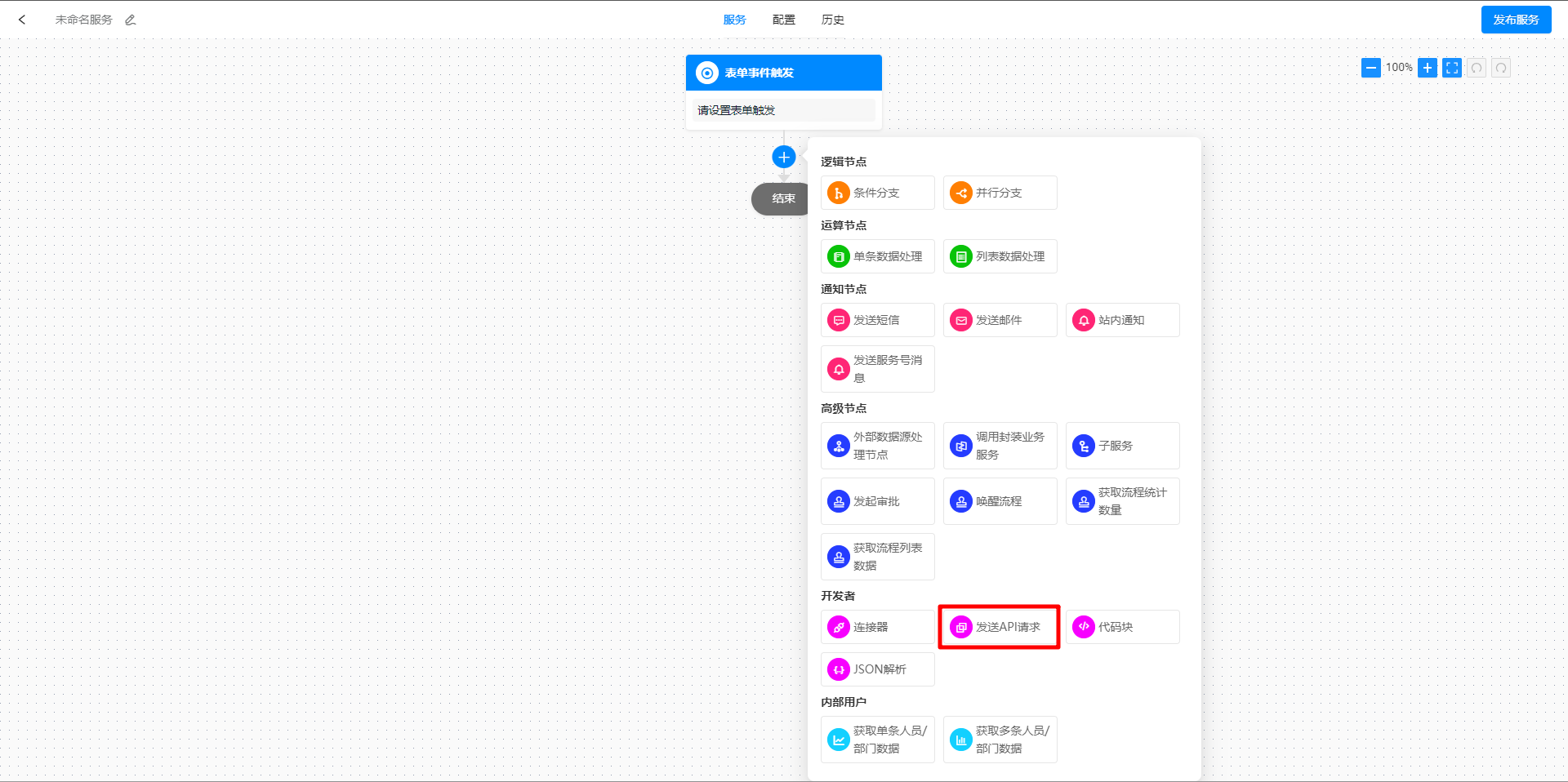Click the back arrow icon
Screen dimensions: 1568x782
[22, 20]
